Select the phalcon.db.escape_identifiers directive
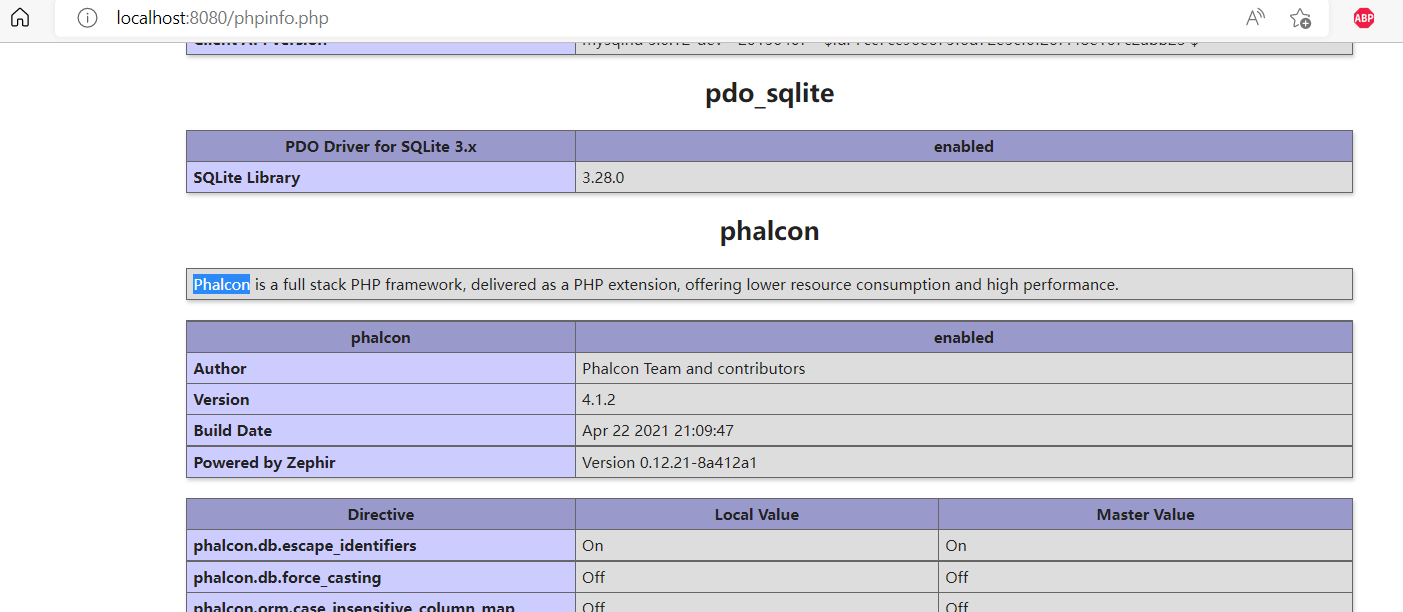The width and height of the screenshot is (1403, 612). (381, 546)
